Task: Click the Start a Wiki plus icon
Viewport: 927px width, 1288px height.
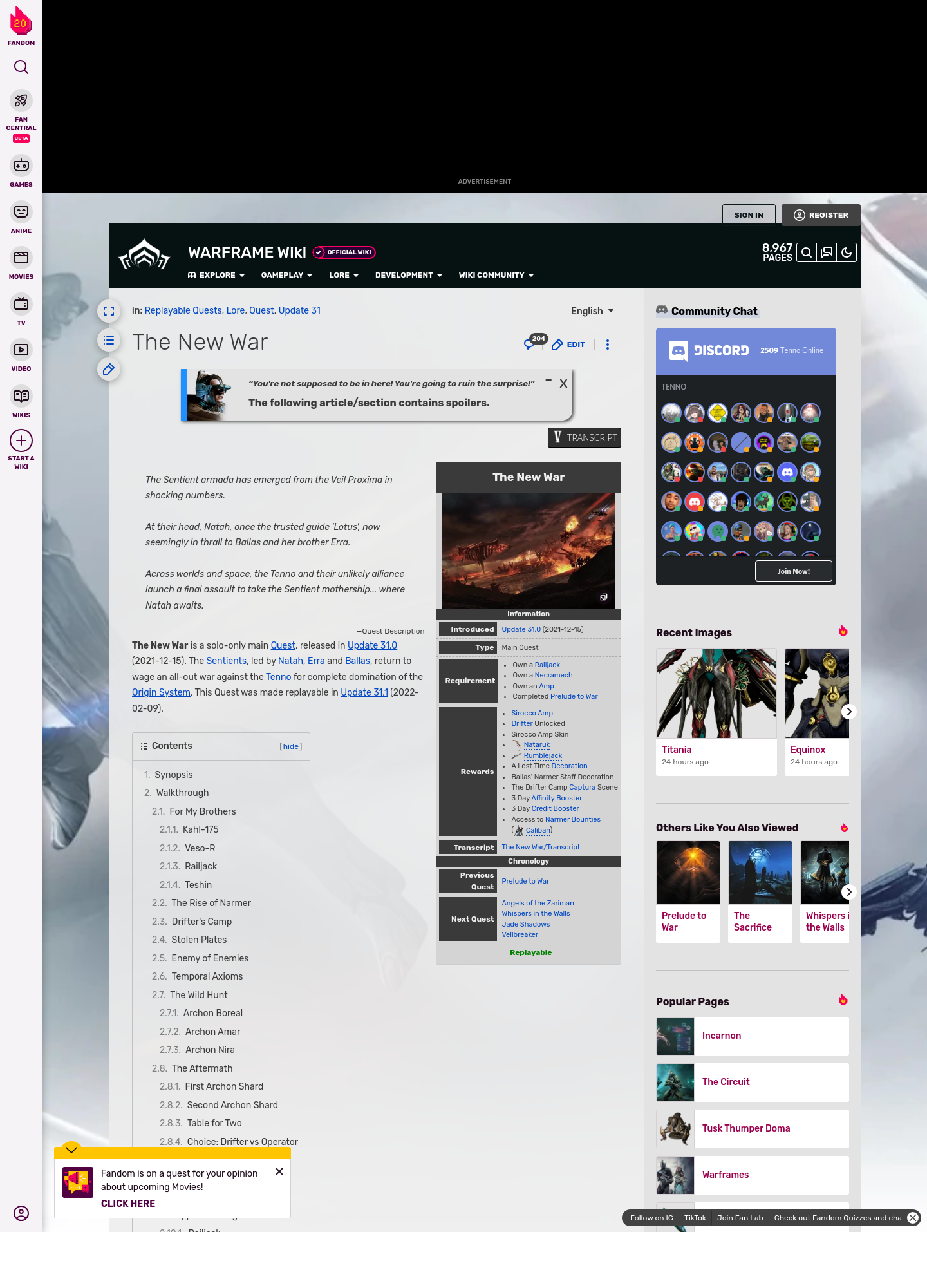Action: coord(21,440)
